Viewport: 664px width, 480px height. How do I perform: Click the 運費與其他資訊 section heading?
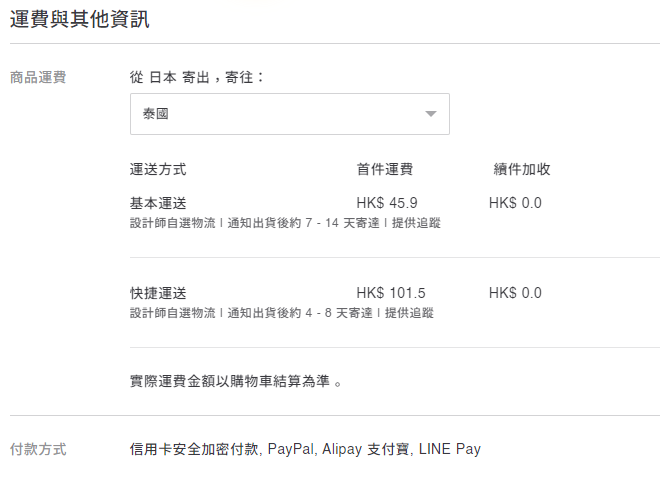(81, 19)
